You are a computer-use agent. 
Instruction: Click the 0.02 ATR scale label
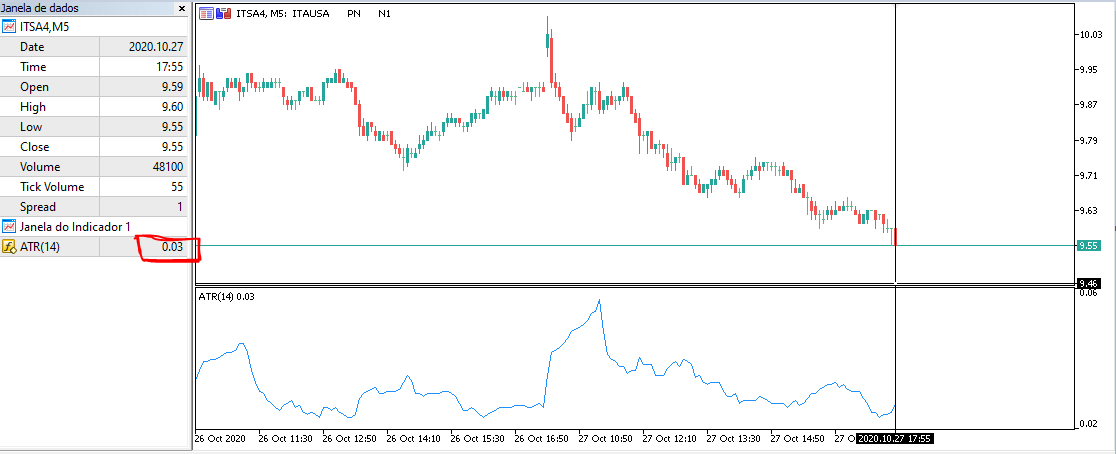point(1090,424)
